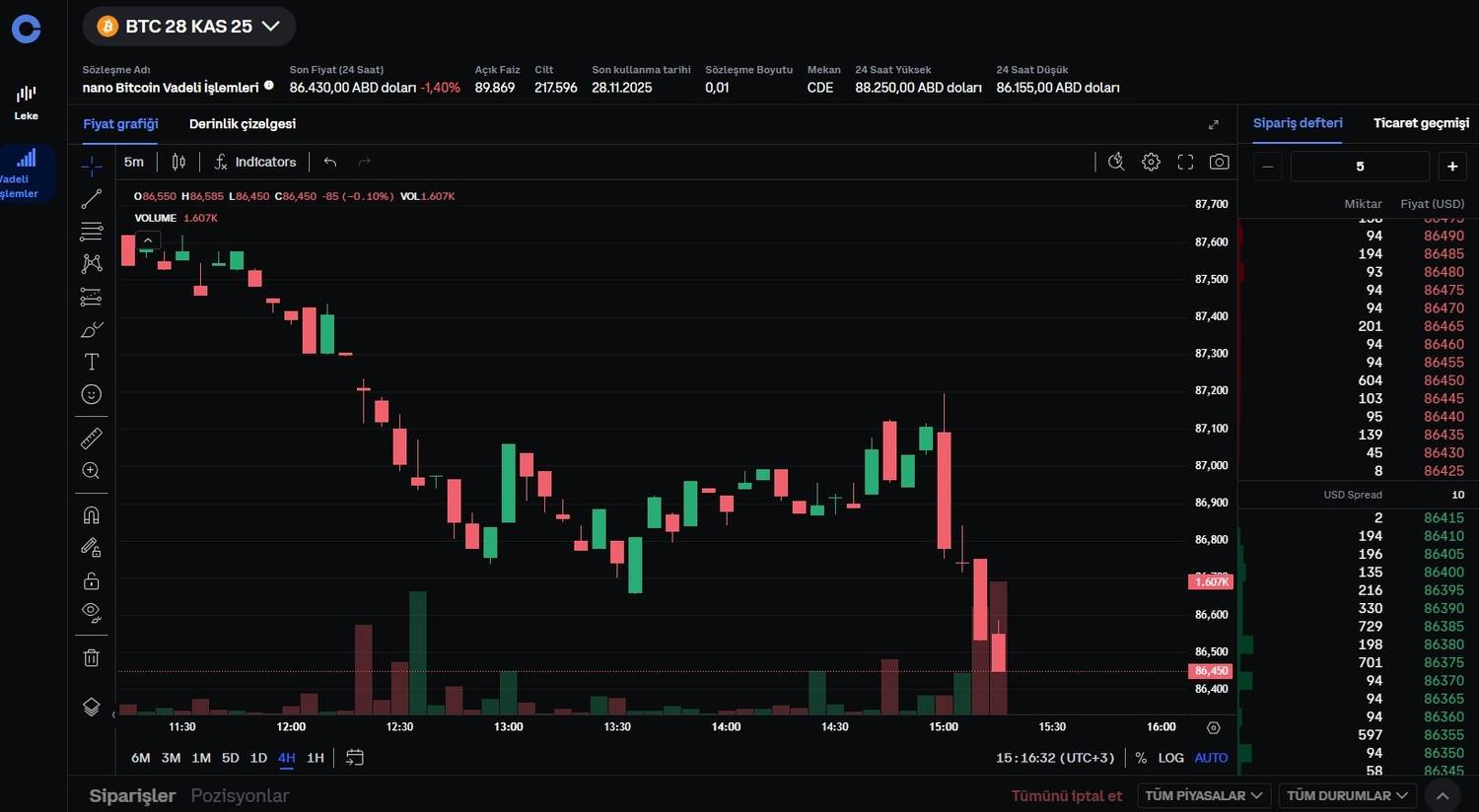Take a chart snapshot with camera icon
This screenshot has height=812, width=1479.
(1219, 162)
